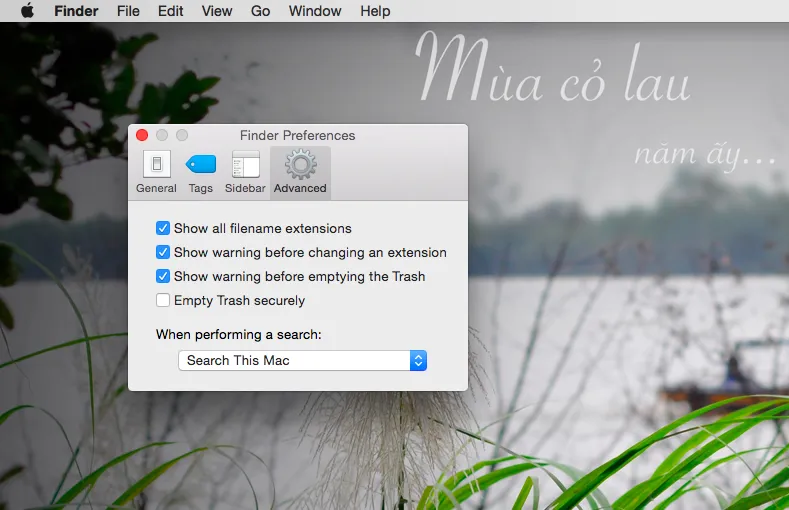Enable Empty Trash securely

coord(163,301)
